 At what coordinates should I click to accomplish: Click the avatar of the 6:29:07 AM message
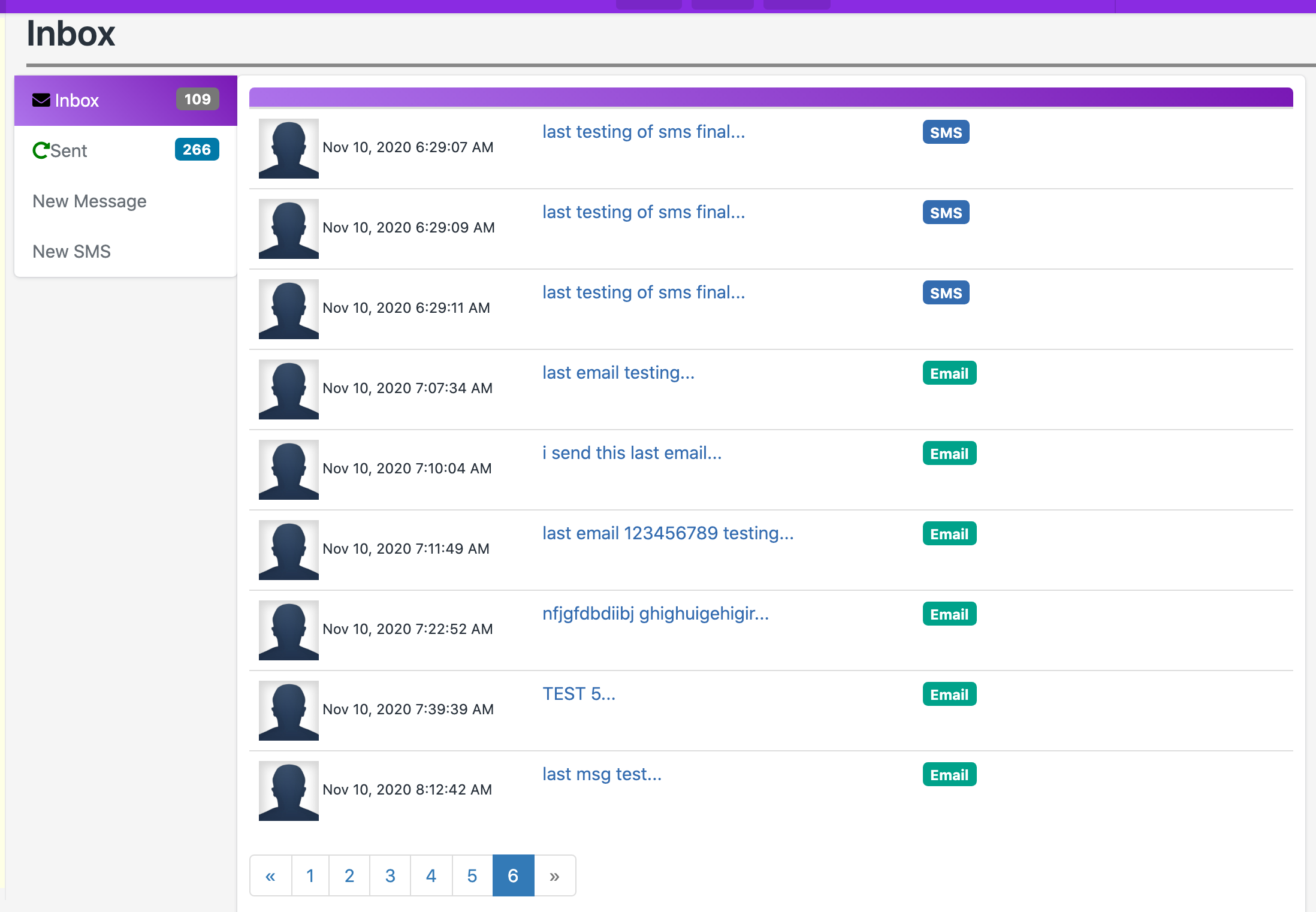coord(288,149)
